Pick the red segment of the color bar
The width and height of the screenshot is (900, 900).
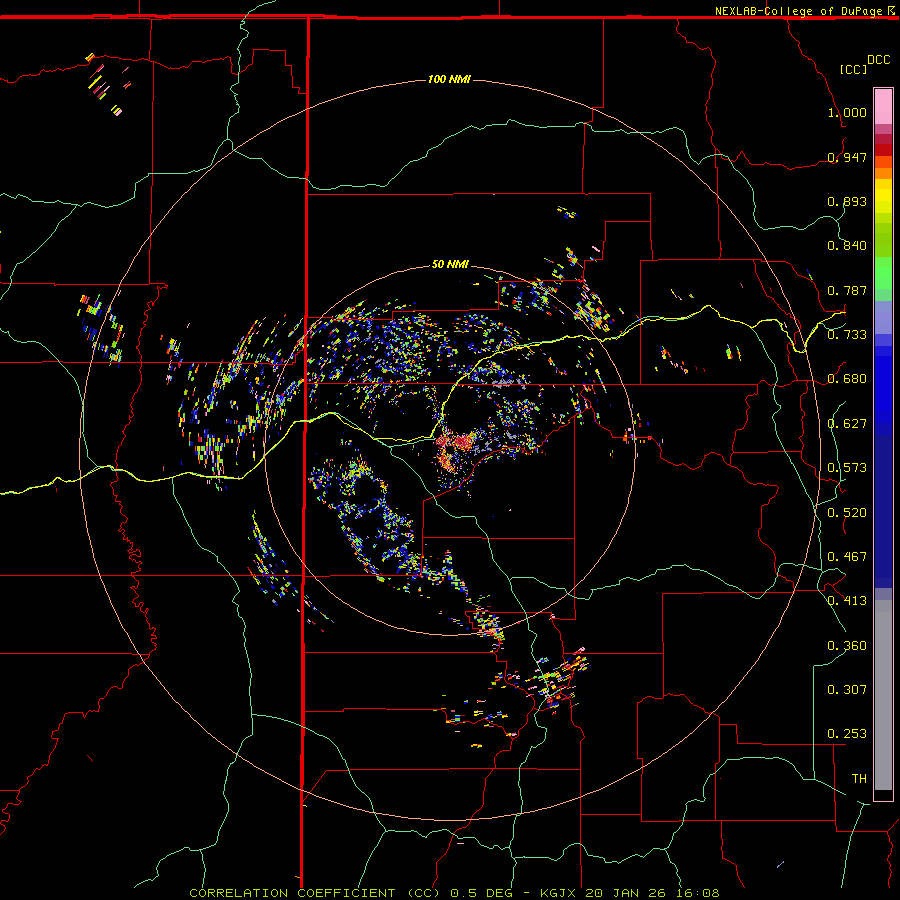[x=883, y=149]
